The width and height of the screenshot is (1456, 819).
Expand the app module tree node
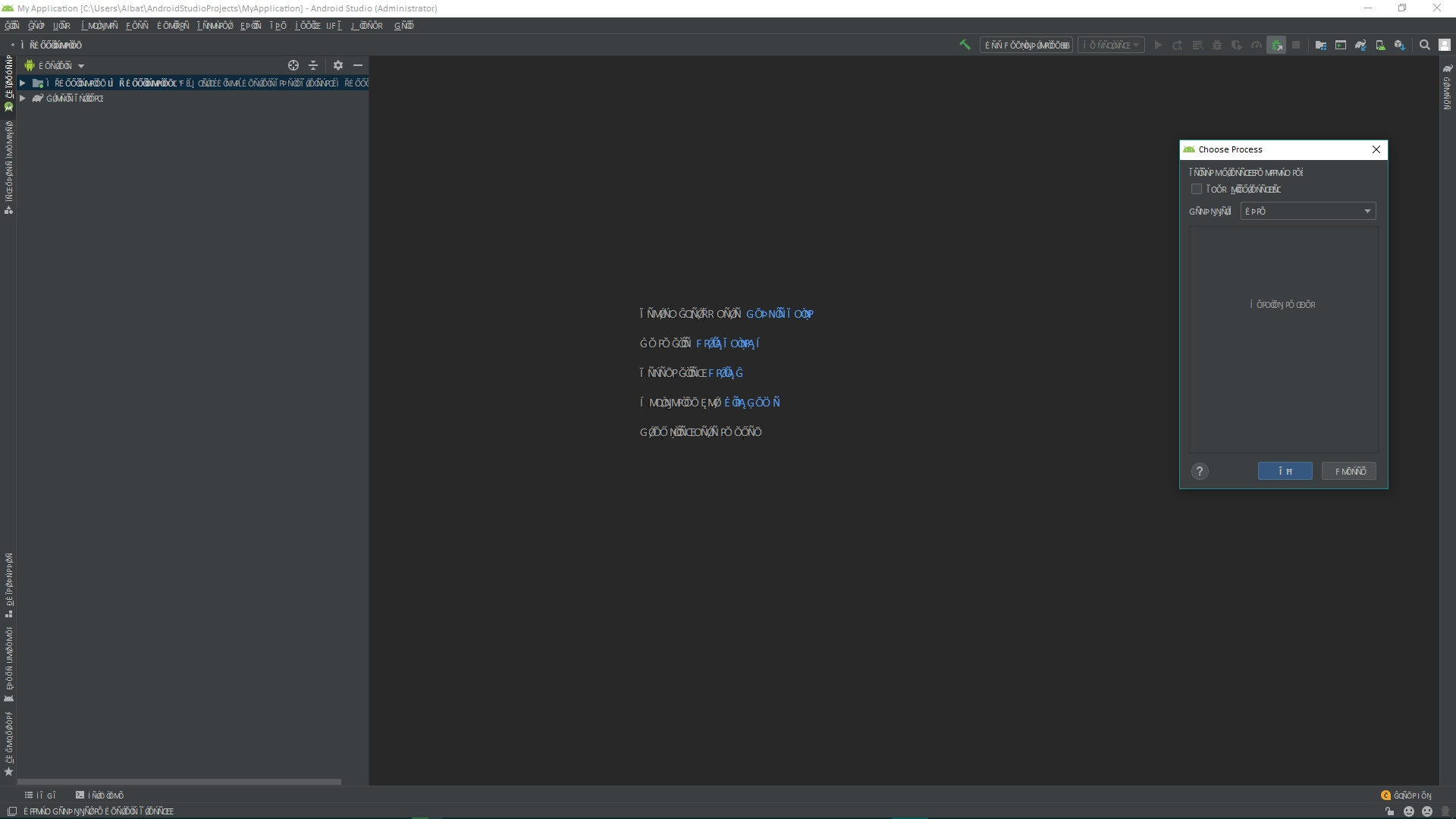23,83
